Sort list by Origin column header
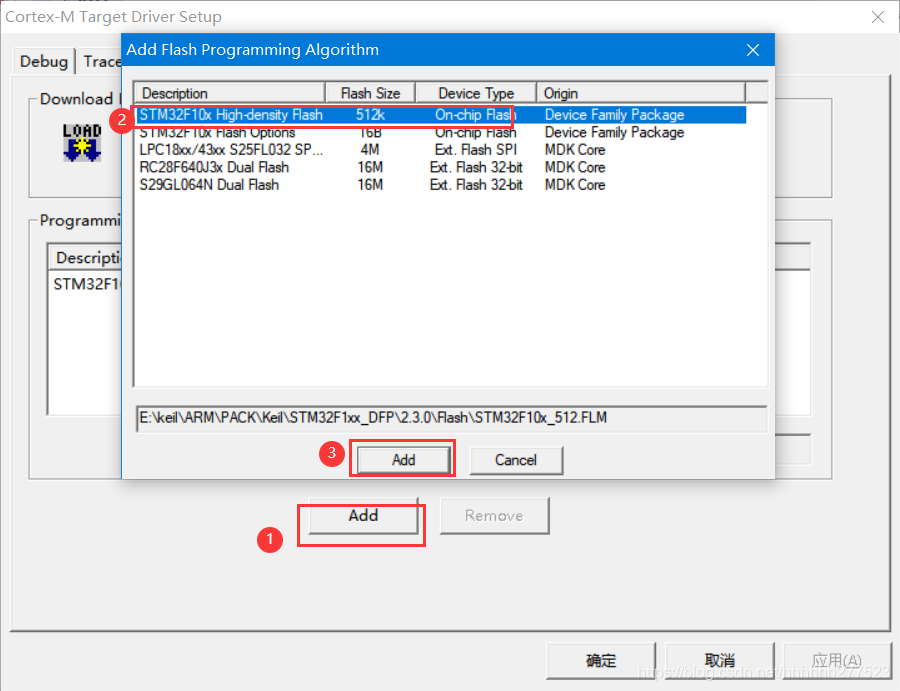Screen dimensions: 900x691 click(x=641, y=93)
